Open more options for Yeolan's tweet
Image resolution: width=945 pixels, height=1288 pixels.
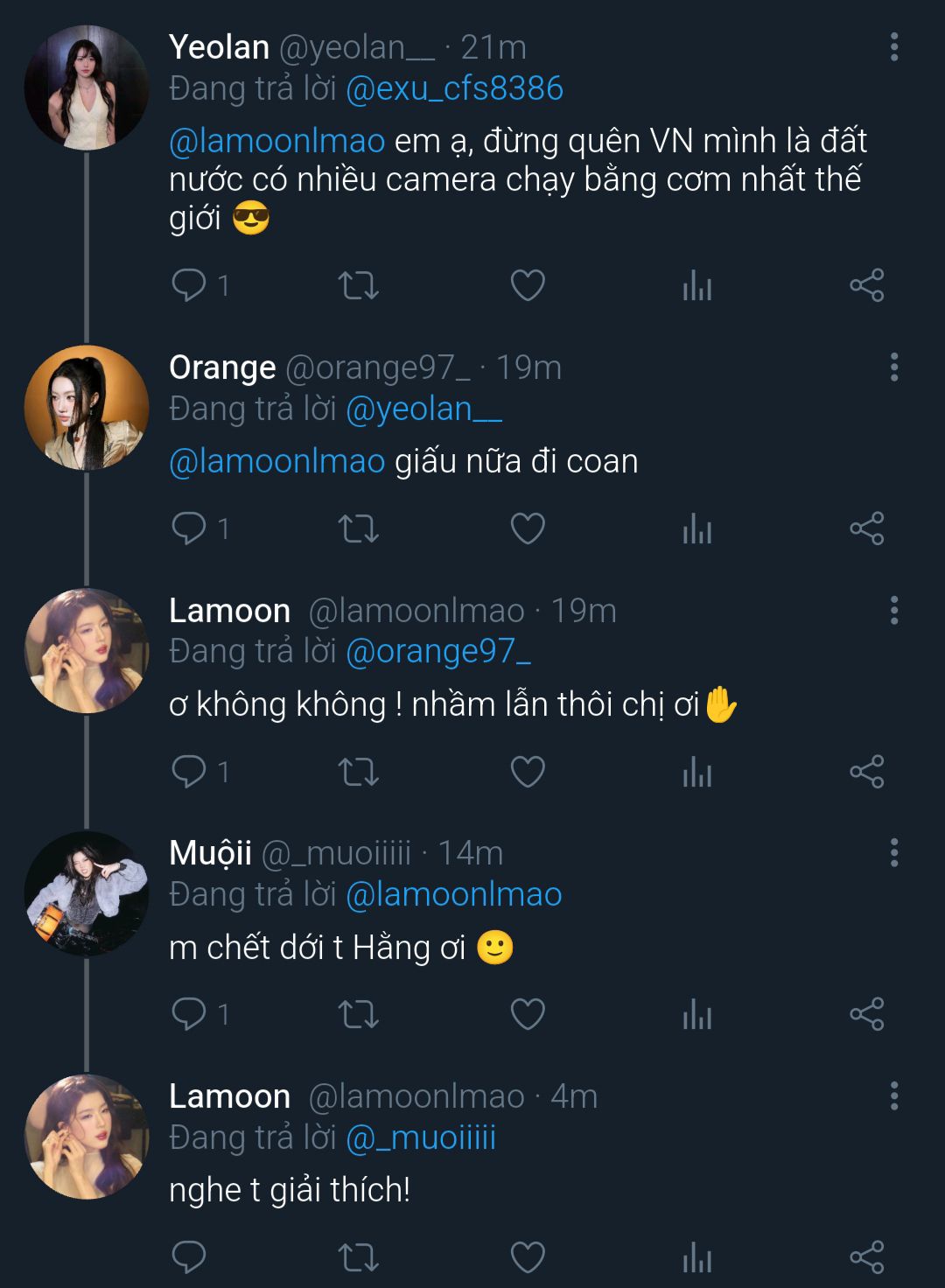(x=893, y=47)
